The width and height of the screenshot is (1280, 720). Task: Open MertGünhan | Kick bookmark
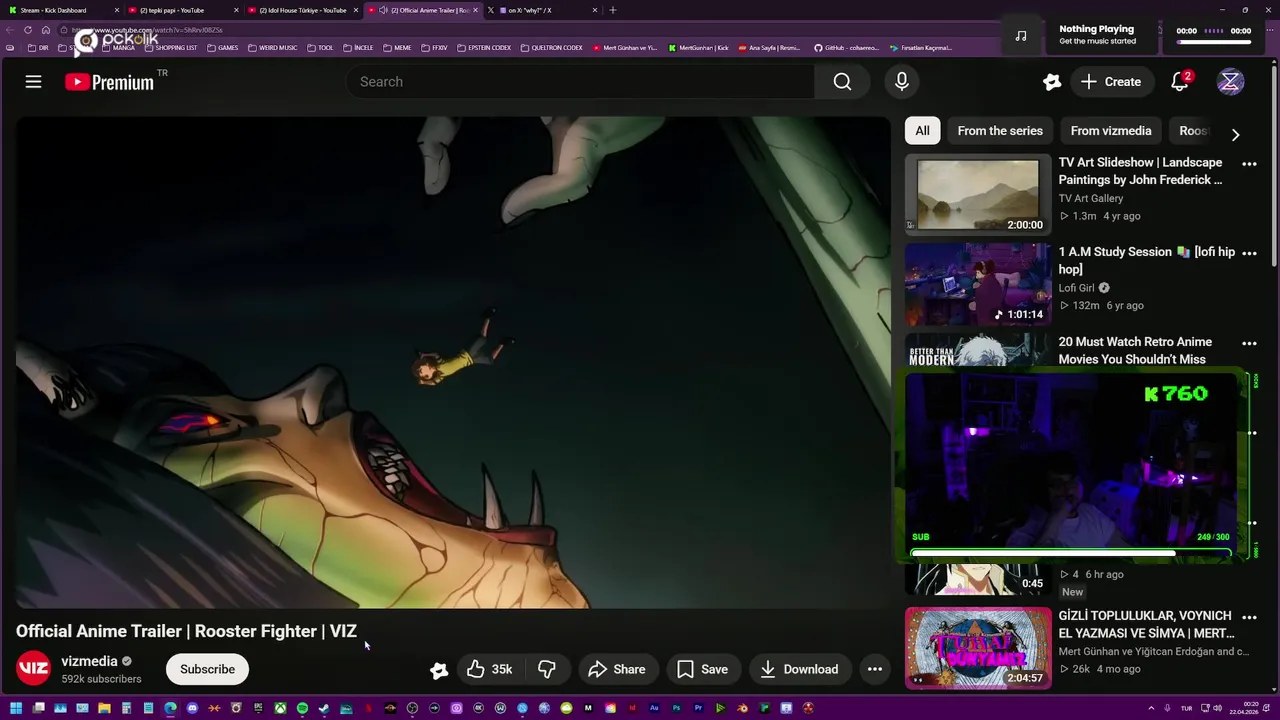pos(698,48)
